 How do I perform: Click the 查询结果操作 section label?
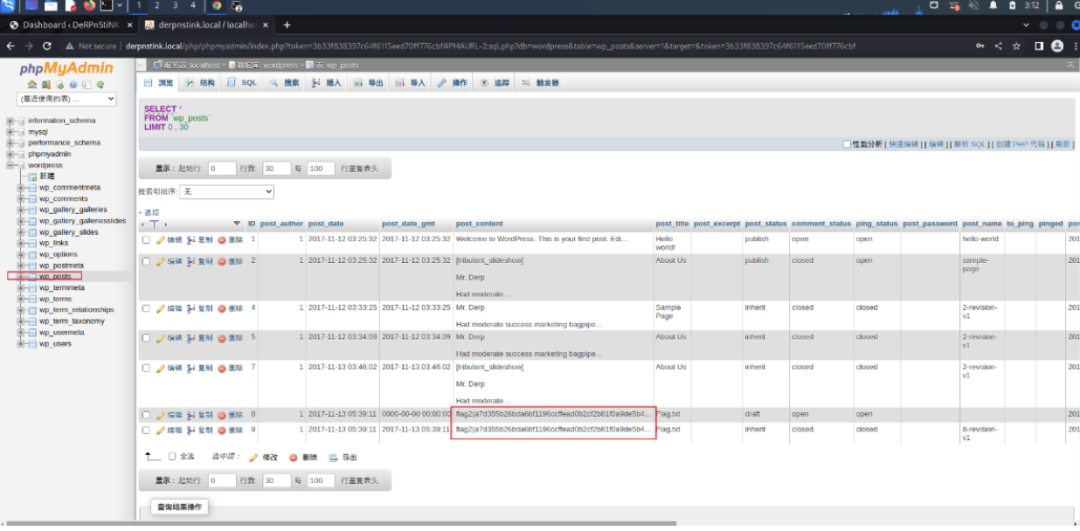[x=179, y=507]
